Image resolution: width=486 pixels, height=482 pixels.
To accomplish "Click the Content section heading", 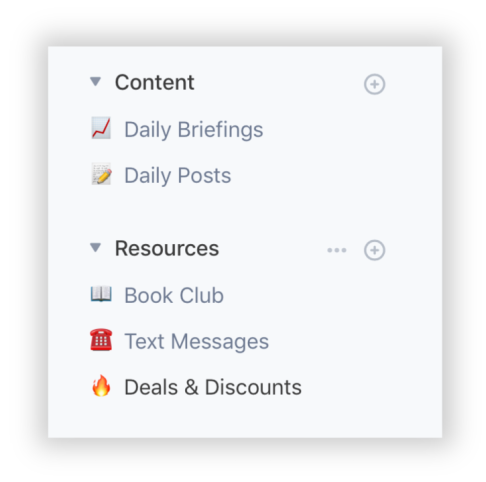I will tap(155, 82).
